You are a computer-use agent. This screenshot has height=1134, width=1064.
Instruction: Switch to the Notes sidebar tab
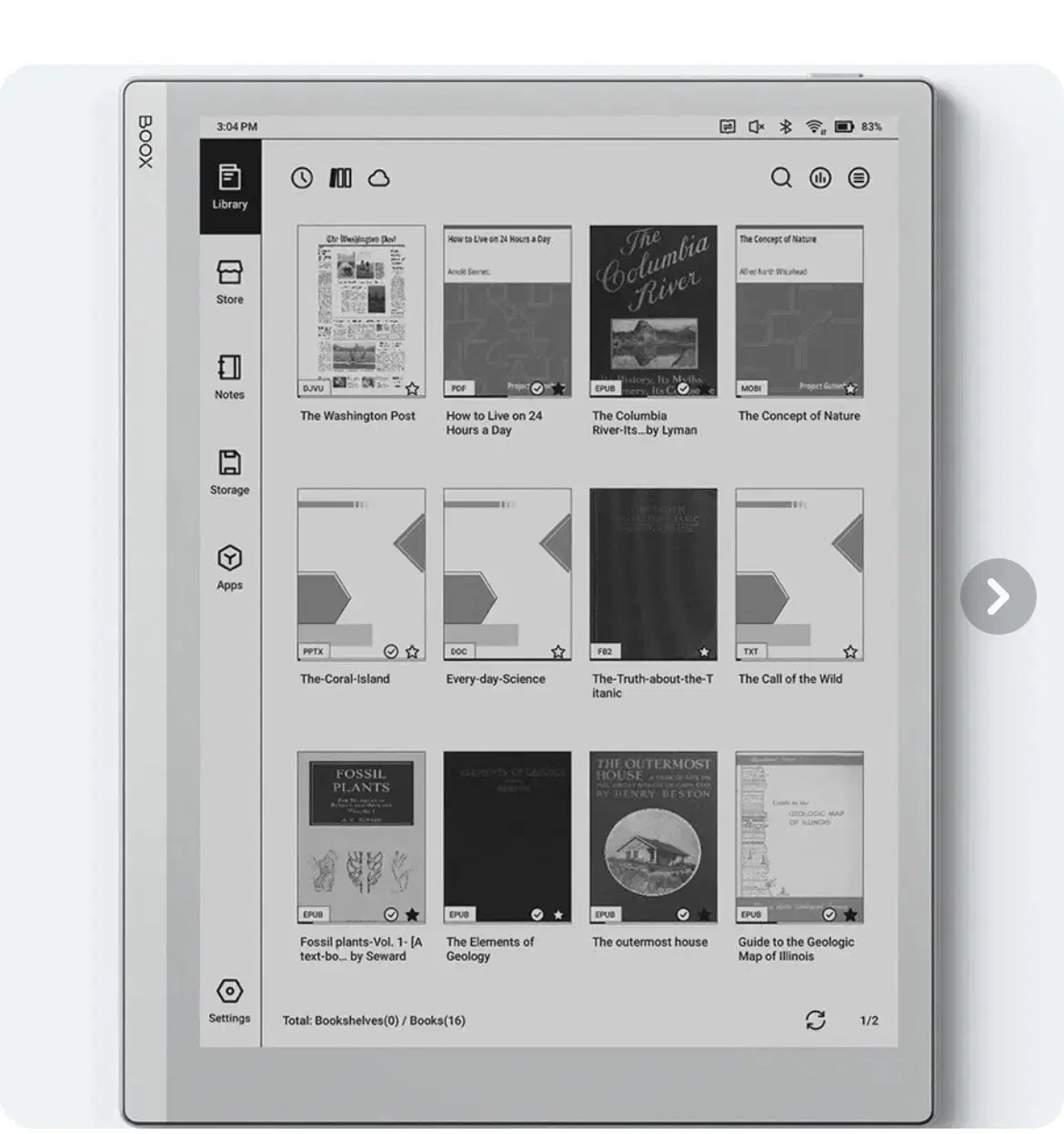pos(230,376)
